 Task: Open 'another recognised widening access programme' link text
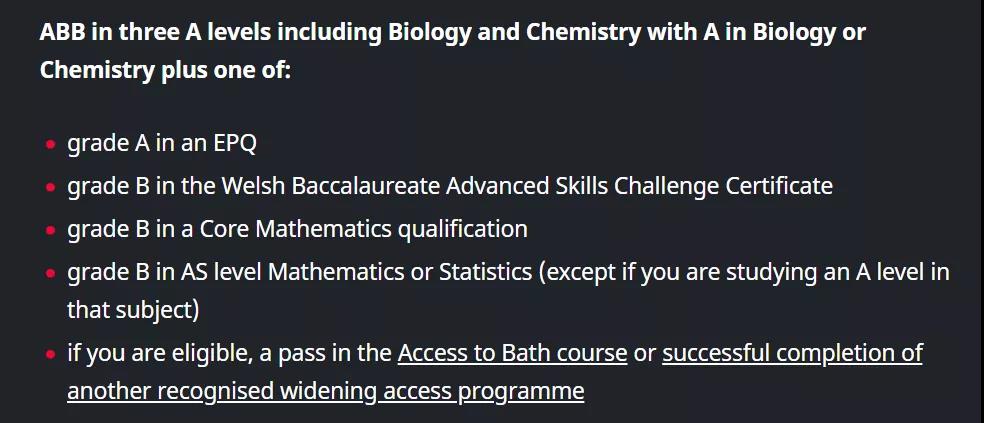click(326, 391)
